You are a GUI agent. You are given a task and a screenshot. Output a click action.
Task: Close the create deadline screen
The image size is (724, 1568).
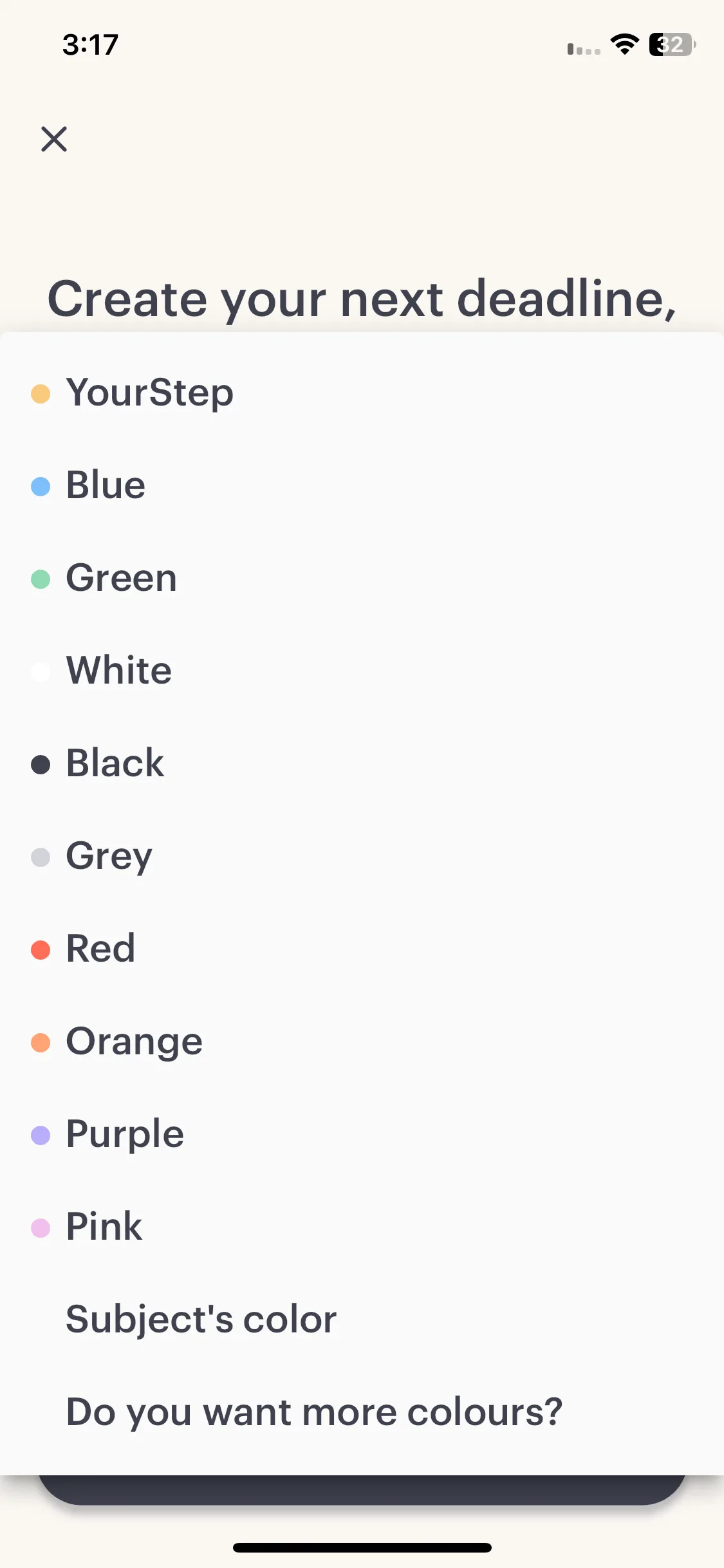[x=54, y=139]
